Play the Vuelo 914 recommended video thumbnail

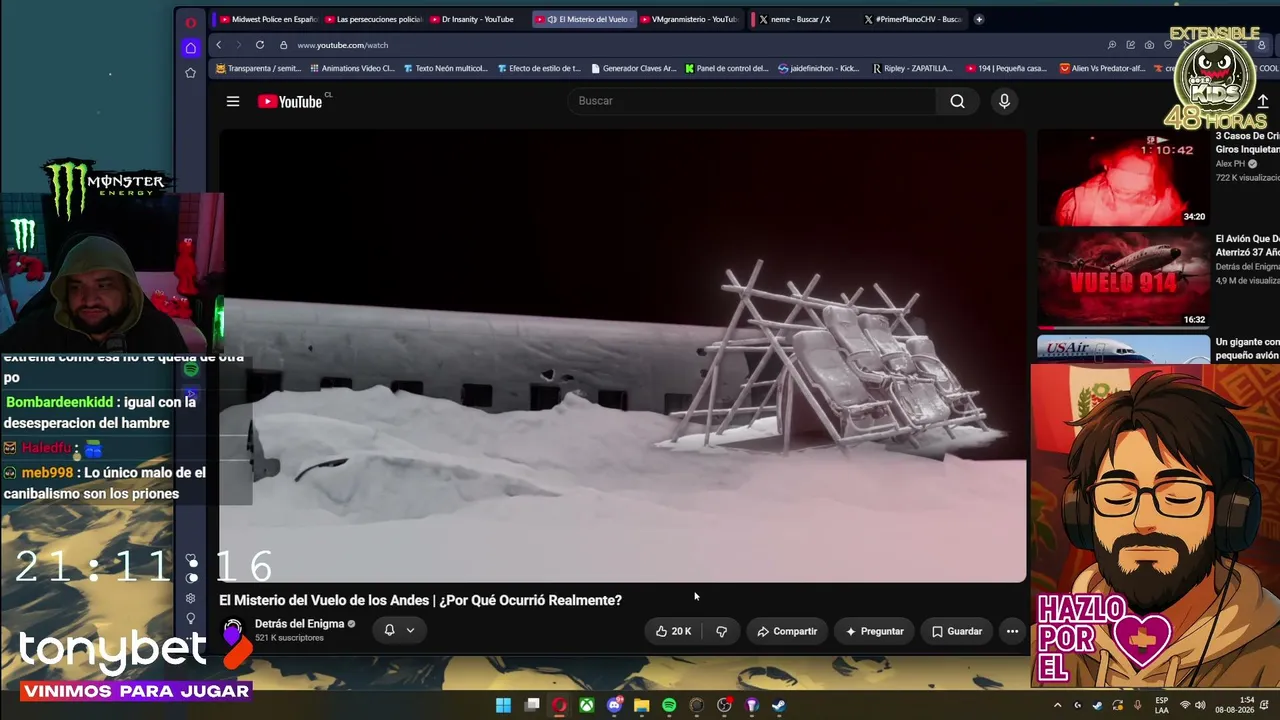pos(1123,279)
